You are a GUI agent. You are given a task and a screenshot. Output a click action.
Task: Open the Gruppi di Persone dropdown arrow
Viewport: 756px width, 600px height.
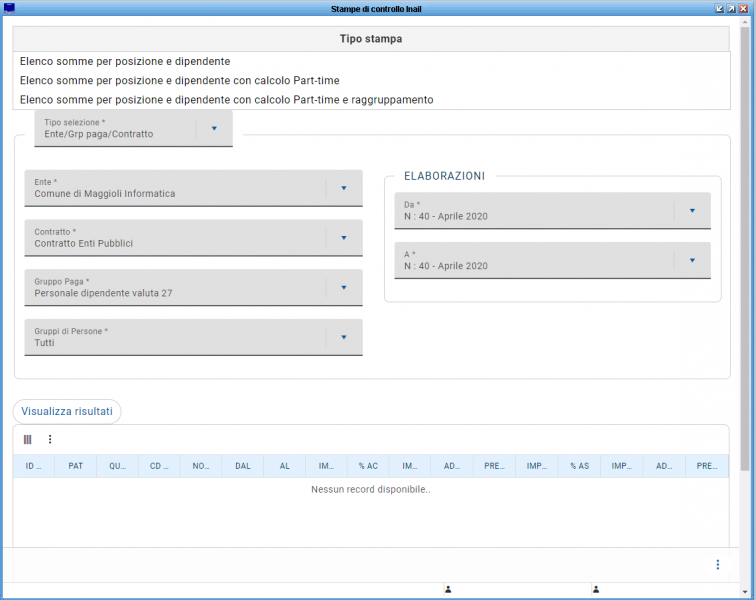coord(344,337)
